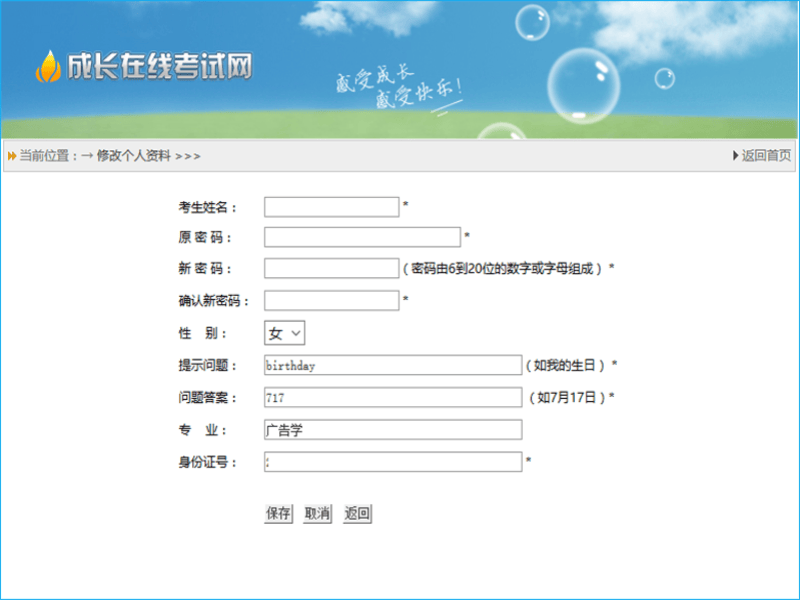Open the 性别 gender dropdown
Viewport: 800px width, 600px height.
pyautogui.click(x=284, y=331)
